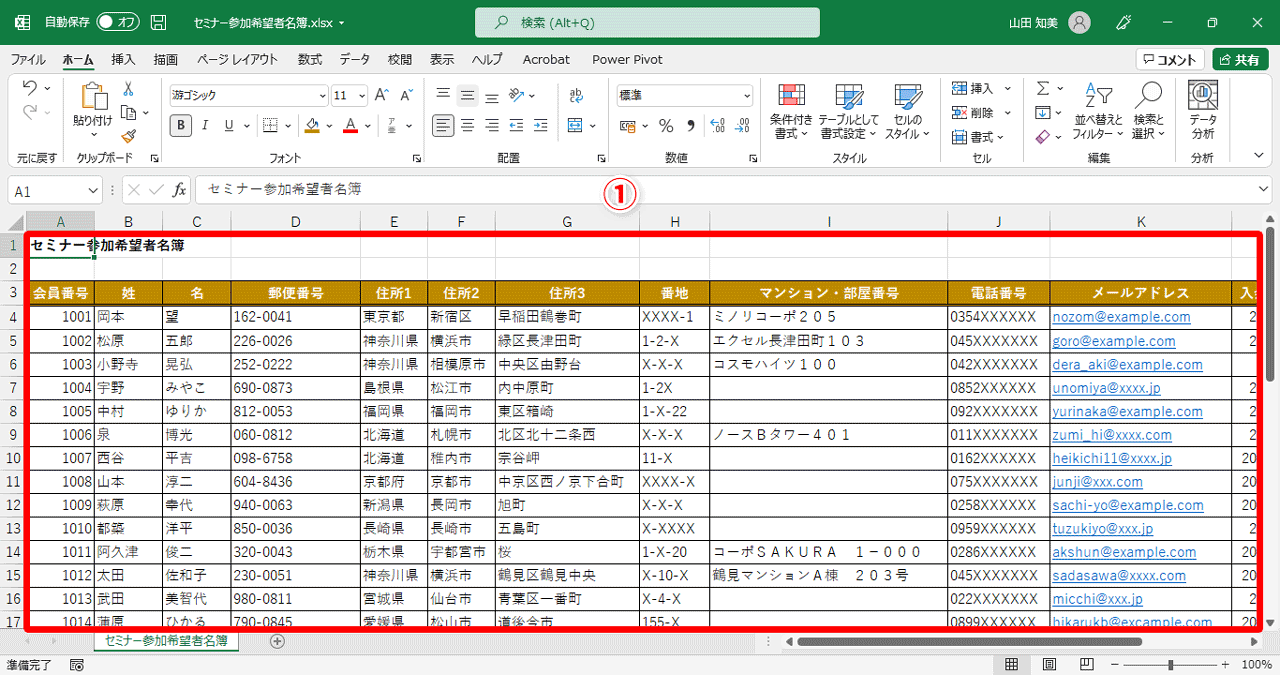1280x675 pixels.
Task: Click the AutoSum (Σ) icon
Action: point(1044,89)
